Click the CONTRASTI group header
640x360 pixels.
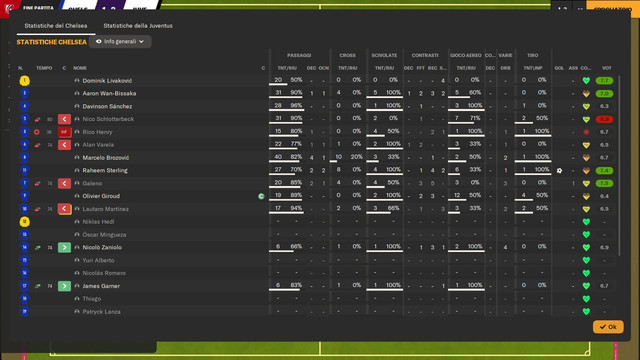(x=425, y=55)
